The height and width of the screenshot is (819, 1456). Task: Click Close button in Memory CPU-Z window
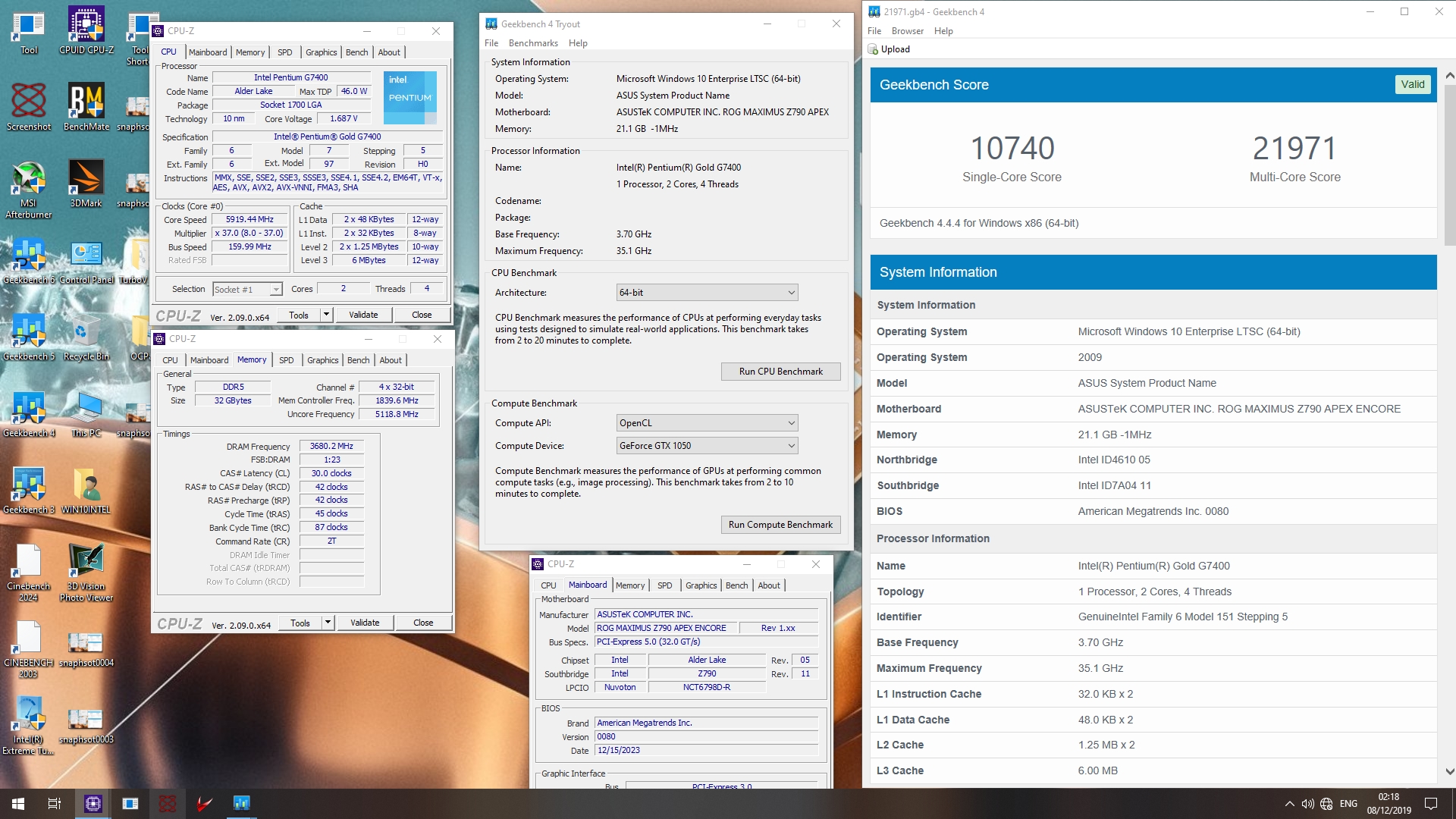(423, 623)
